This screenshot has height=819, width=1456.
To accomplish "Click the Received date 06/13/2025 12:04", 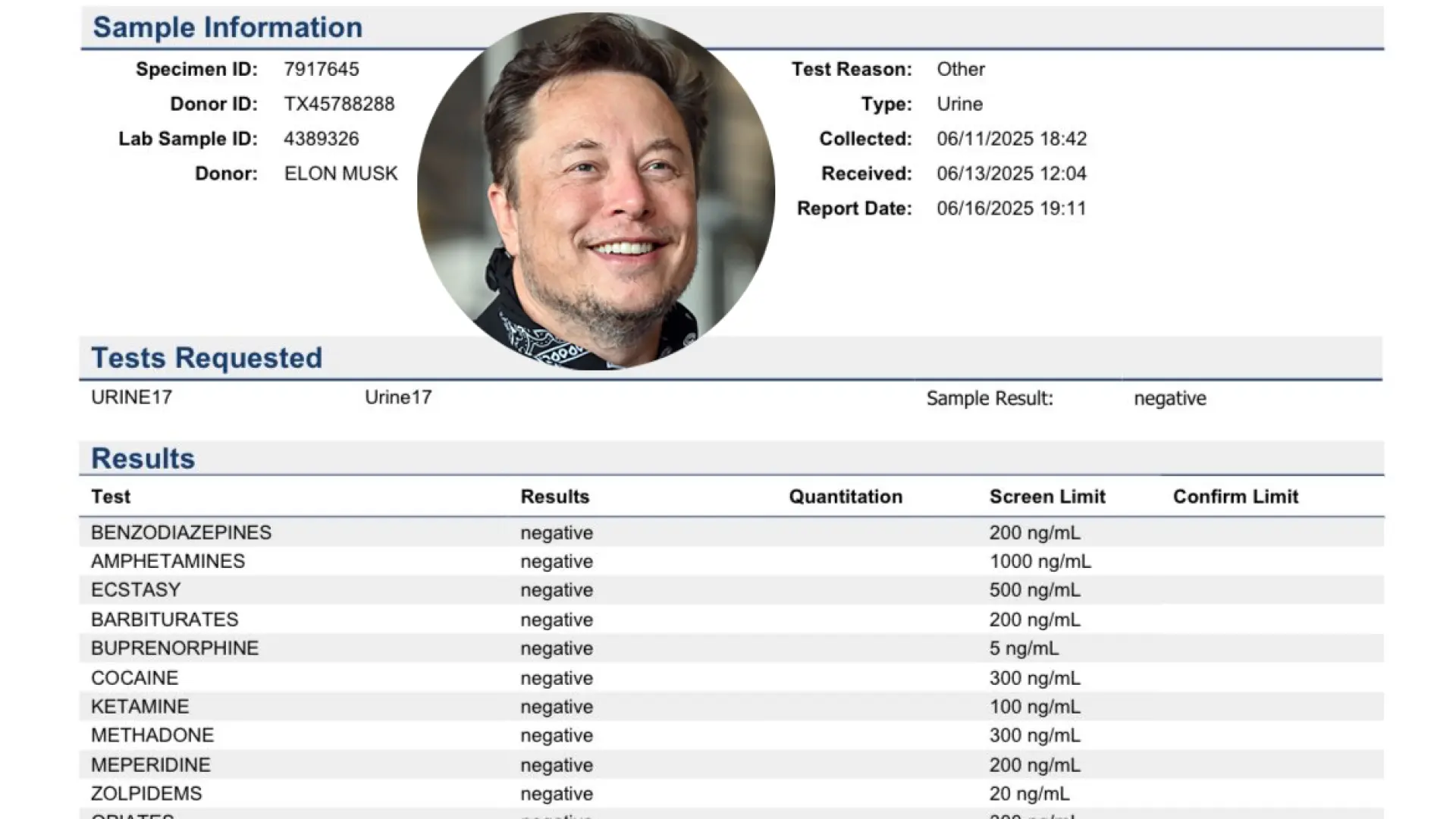I will coord(1011,173).
